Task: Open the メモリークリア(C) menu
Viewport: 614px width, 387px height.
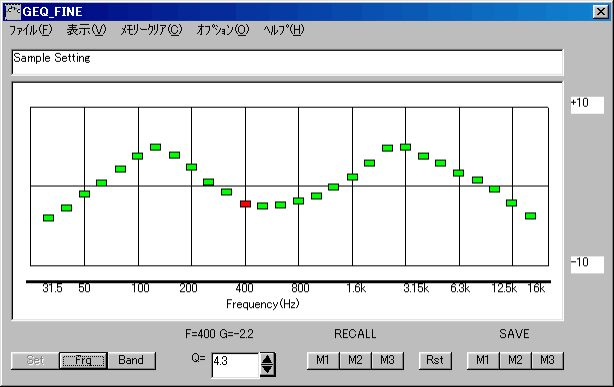Action: coord(151,30)
